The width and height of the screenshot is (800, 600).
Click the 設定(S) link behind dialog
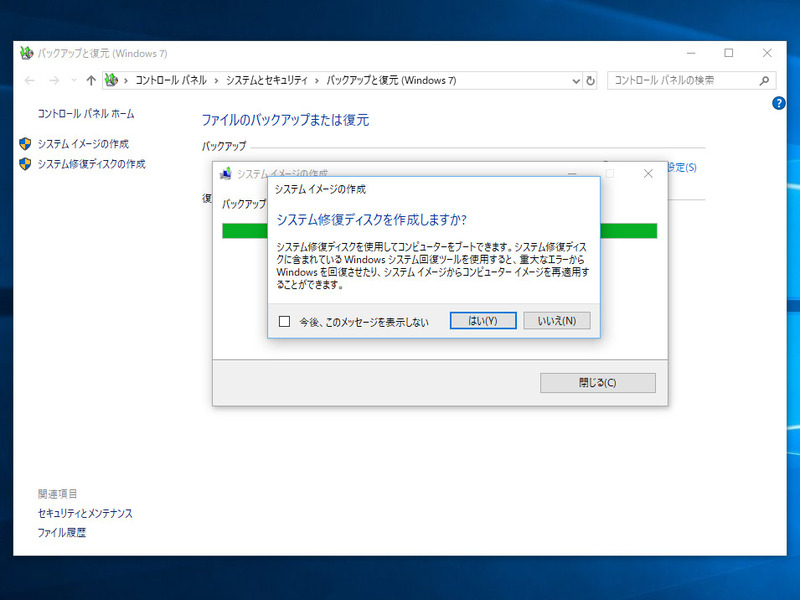coord(682,167)
